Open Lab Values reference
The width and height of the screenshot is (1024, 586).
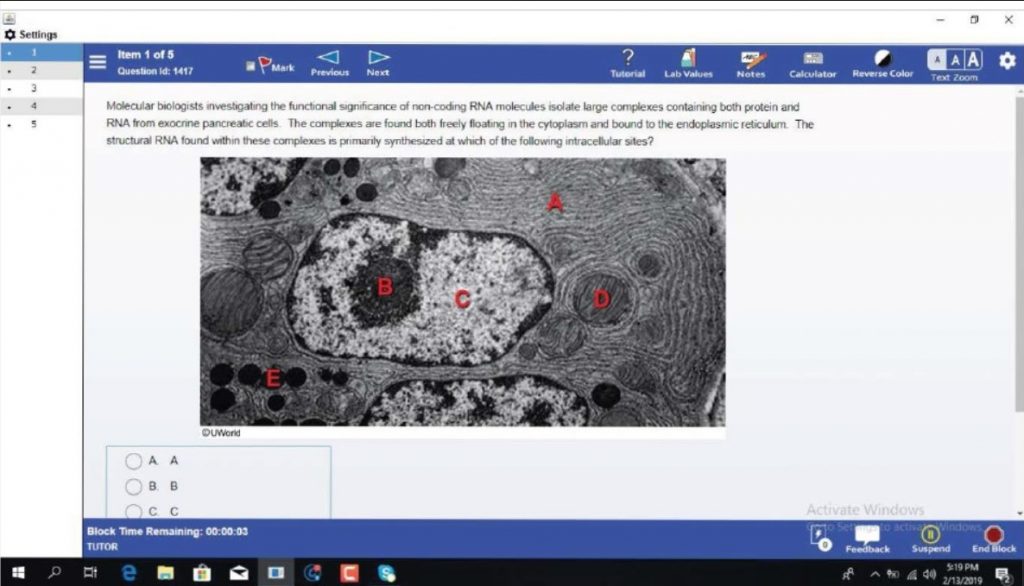pyautogui.click(x=688, y=63)
